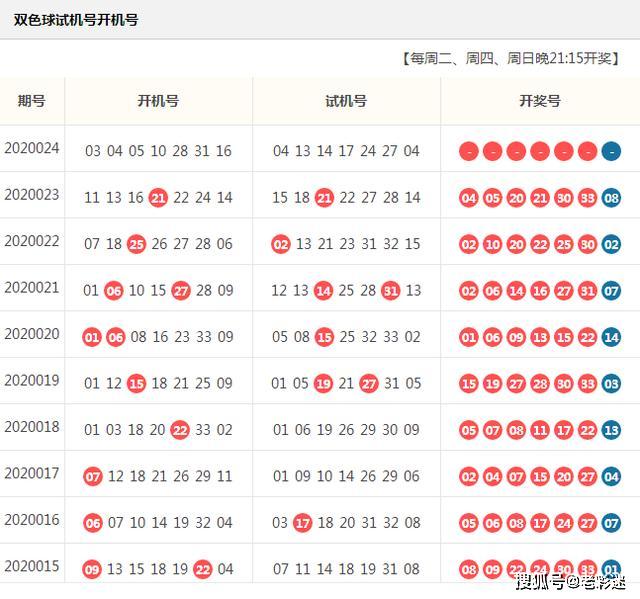Click winning red ball 16 in row 2020021
The image size is (640, 599).
[540, 291]
